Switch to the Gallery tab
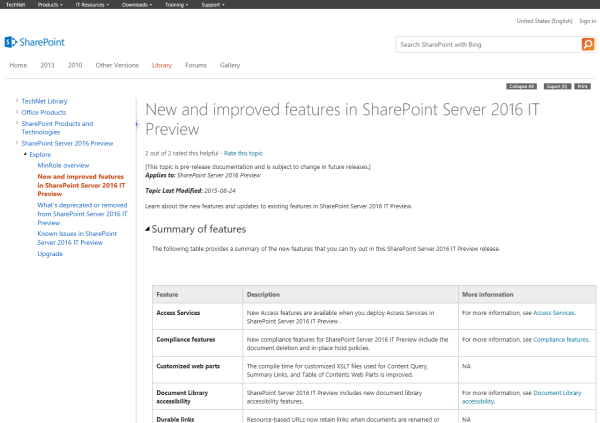The height and width of the screenshot is (423, 600). (230, 65)
